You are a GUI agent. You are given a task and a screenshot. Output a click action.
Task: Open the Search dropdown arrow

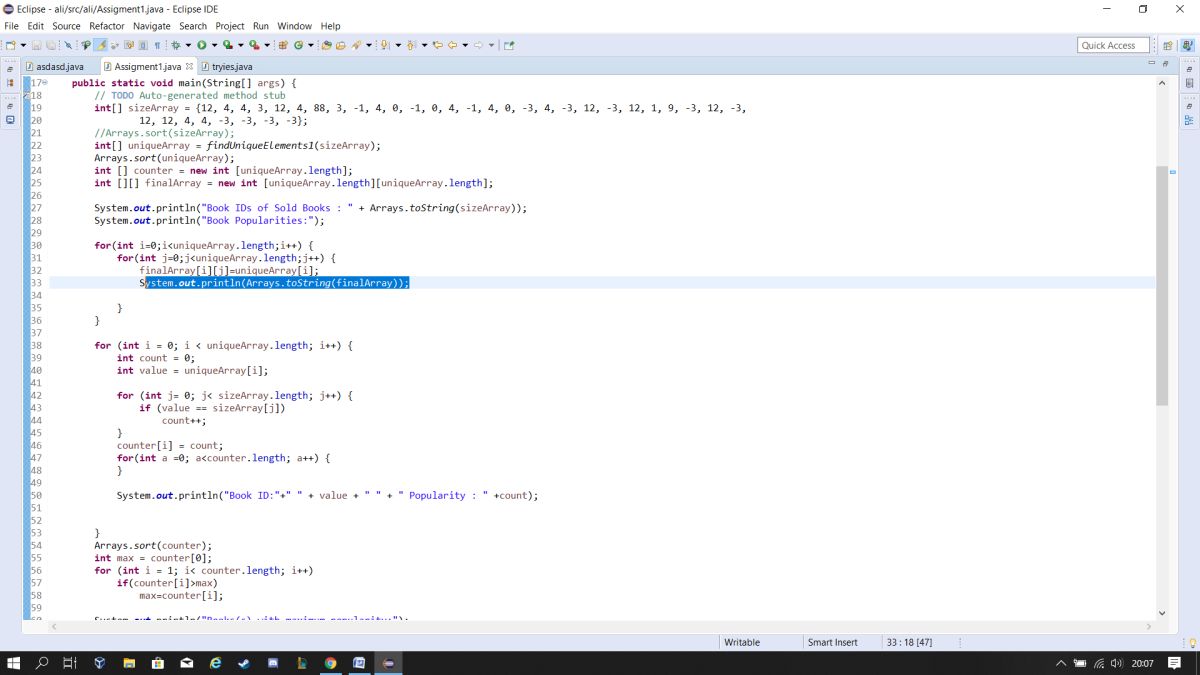point(368,45)
